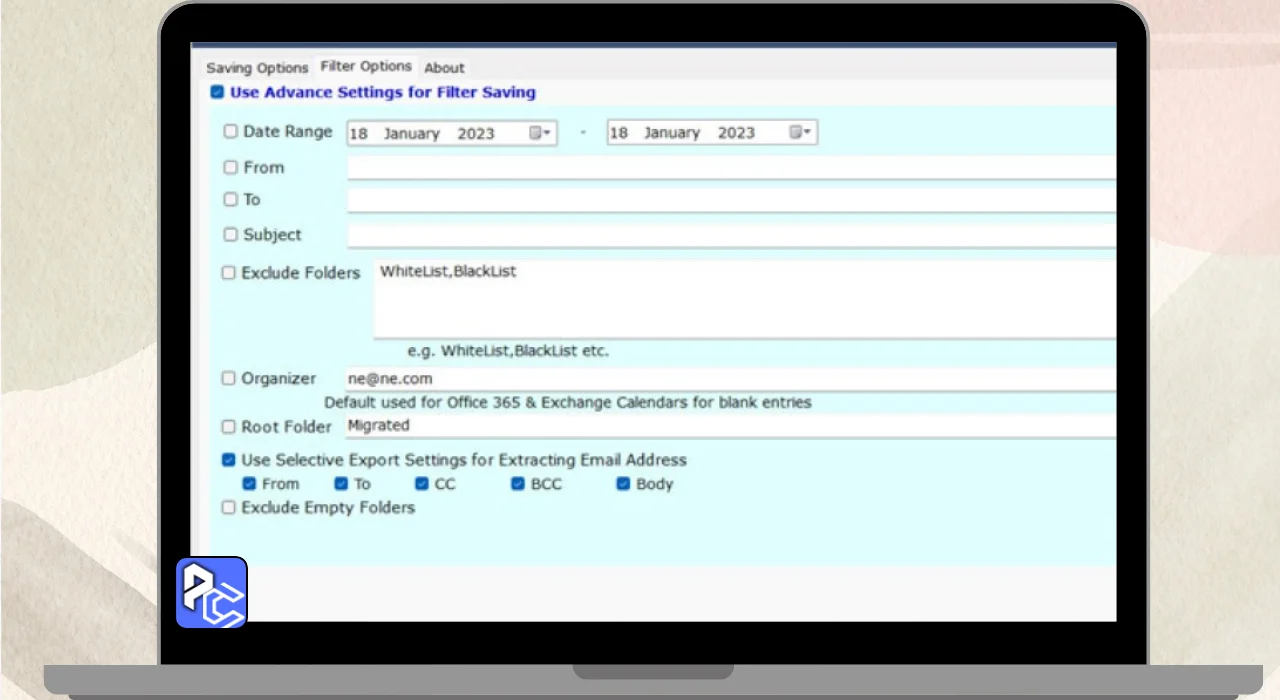Screen dimensions: 1280x700
Task: Open the end date calendar dropdown
Action: pos(801,132)
